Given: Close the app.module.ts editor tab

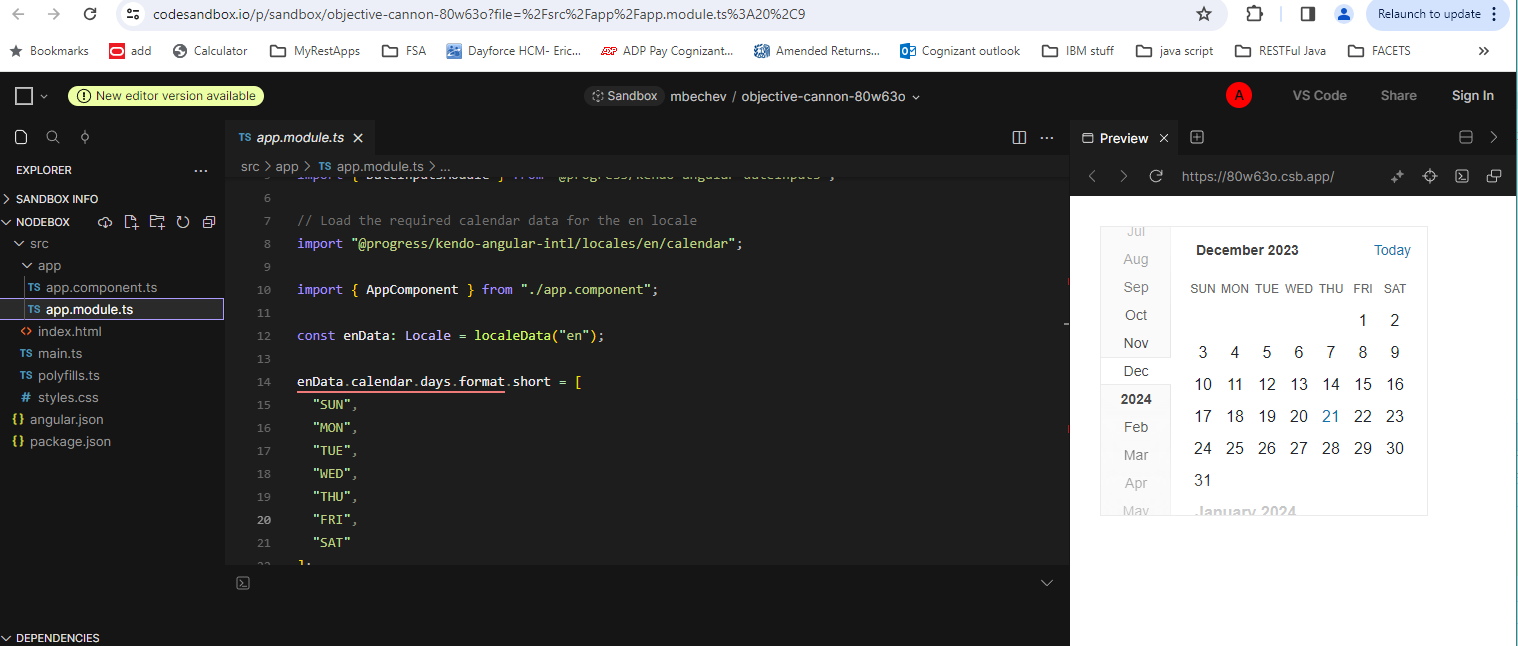Looking at the screenshot, I should [358, 138].
